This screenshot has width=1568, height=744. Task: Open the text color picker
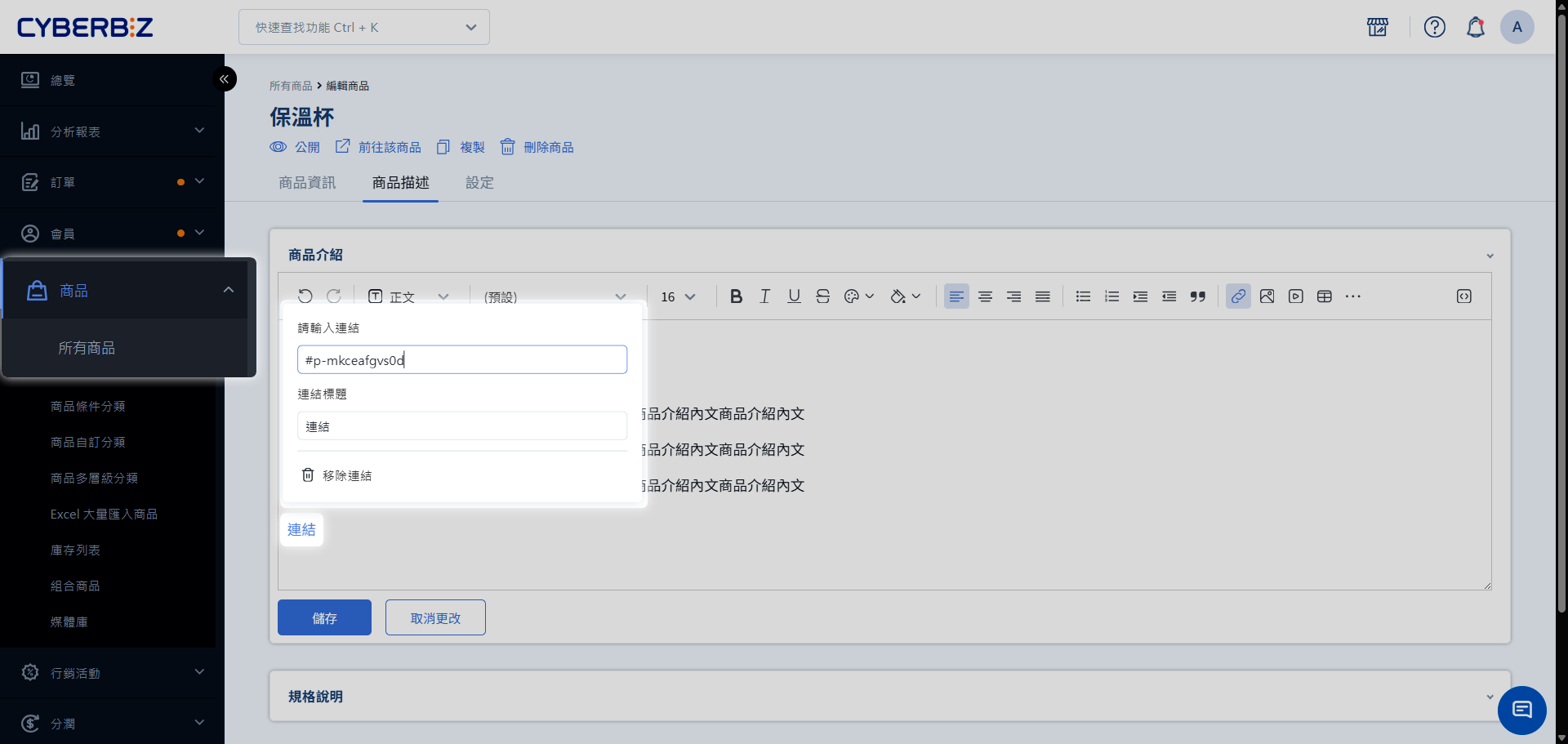[x=858, y=296]
